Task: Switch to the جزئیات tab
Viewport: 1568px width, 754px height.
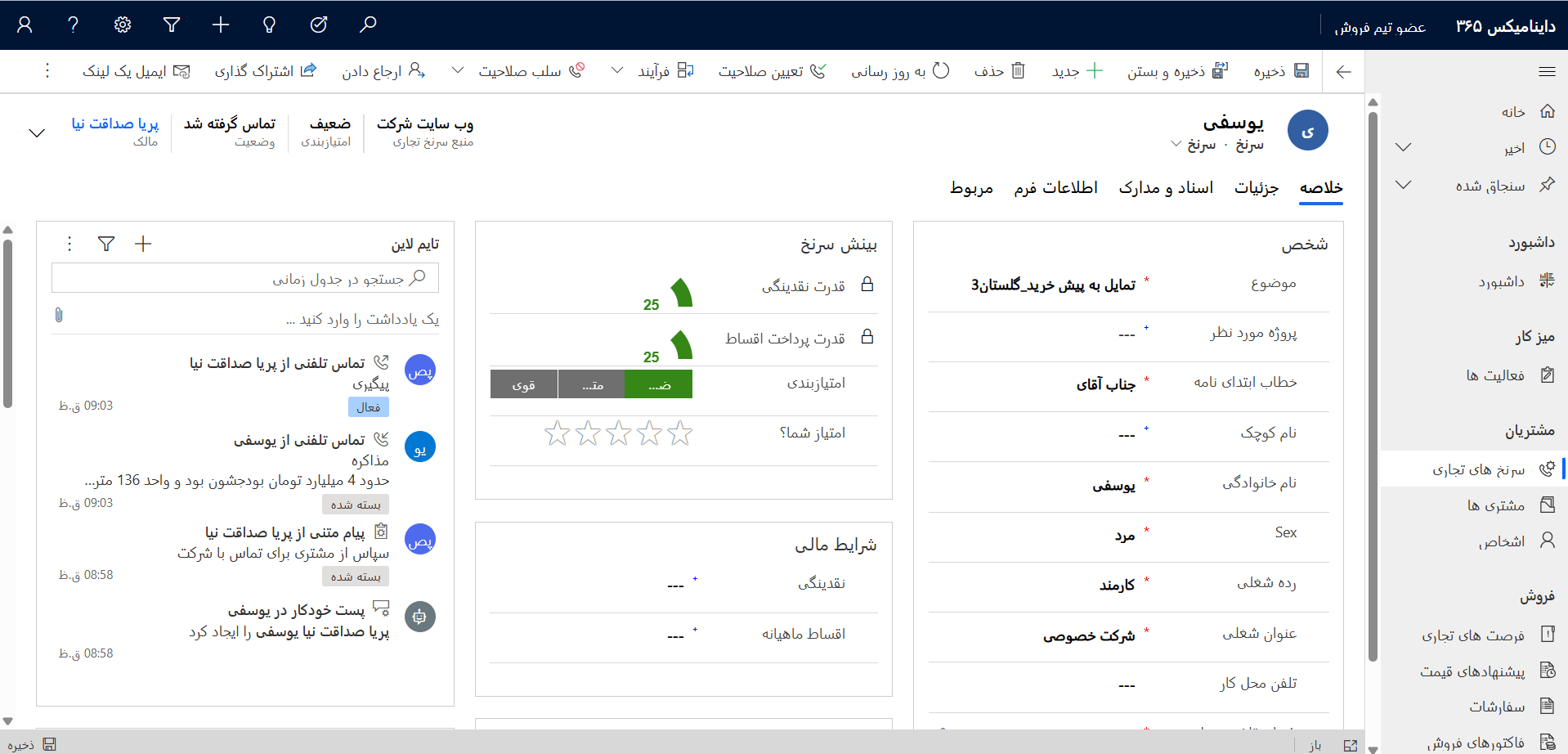Action: pyautogui.click(x=1256, y=188)
